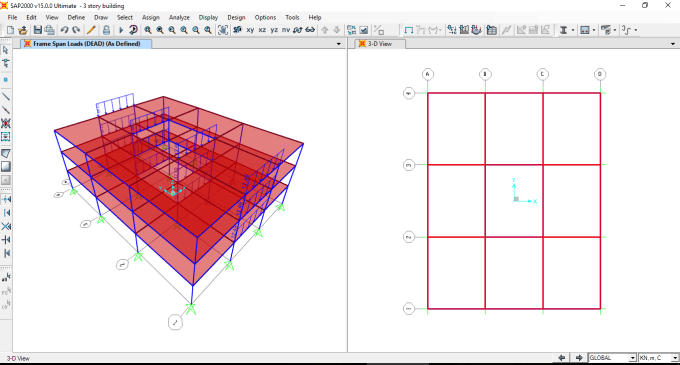680x365 pixels.
Task: Redo the last undone action
Action: 76,30
